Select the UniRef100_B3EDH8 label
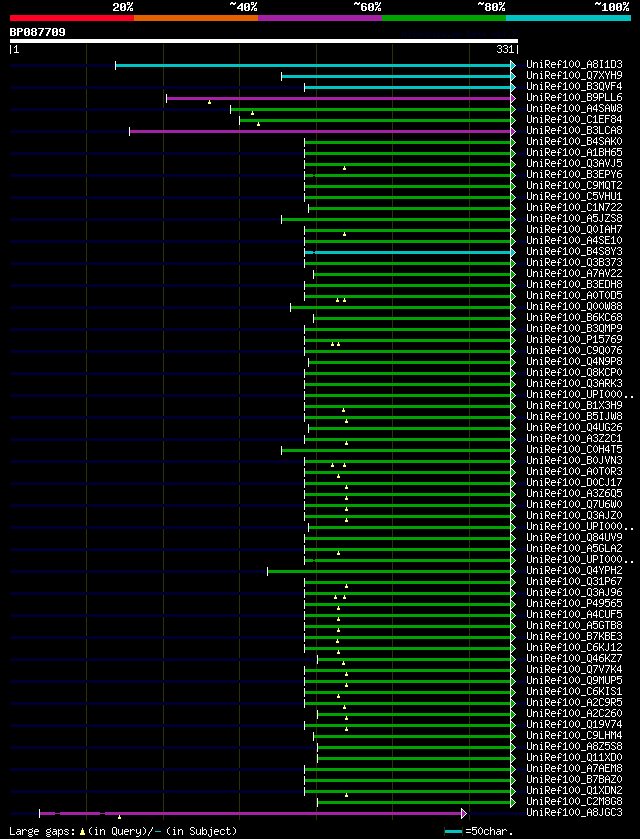 coord(574,285)
